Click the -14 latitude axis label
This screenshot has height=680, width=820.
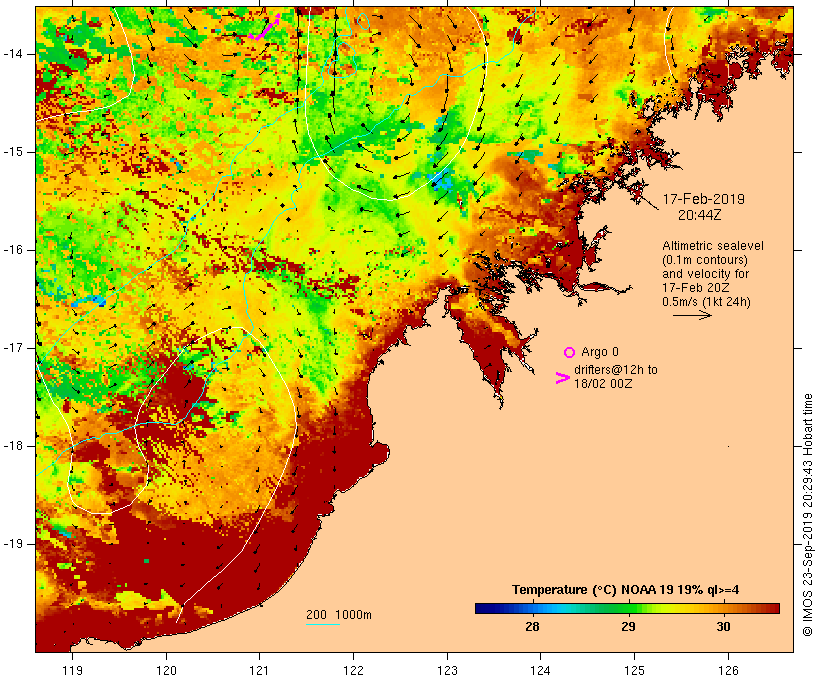tap(13, 53)
